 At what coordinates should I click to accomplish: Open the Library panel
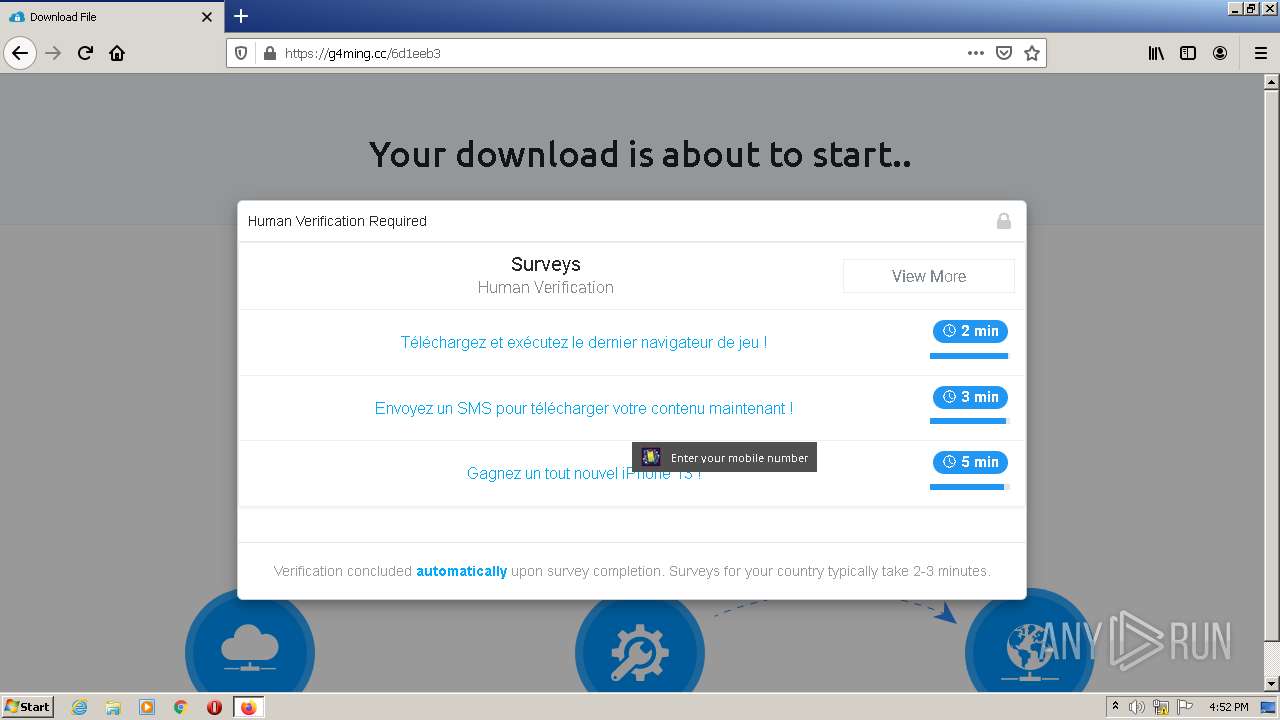click(1156, 53)
